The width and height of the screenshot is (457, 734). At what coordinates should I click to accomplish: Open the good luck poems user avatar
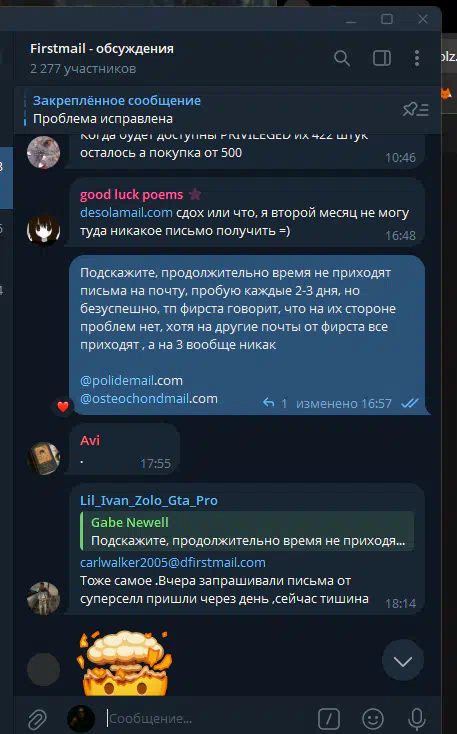tap(44, 230)
